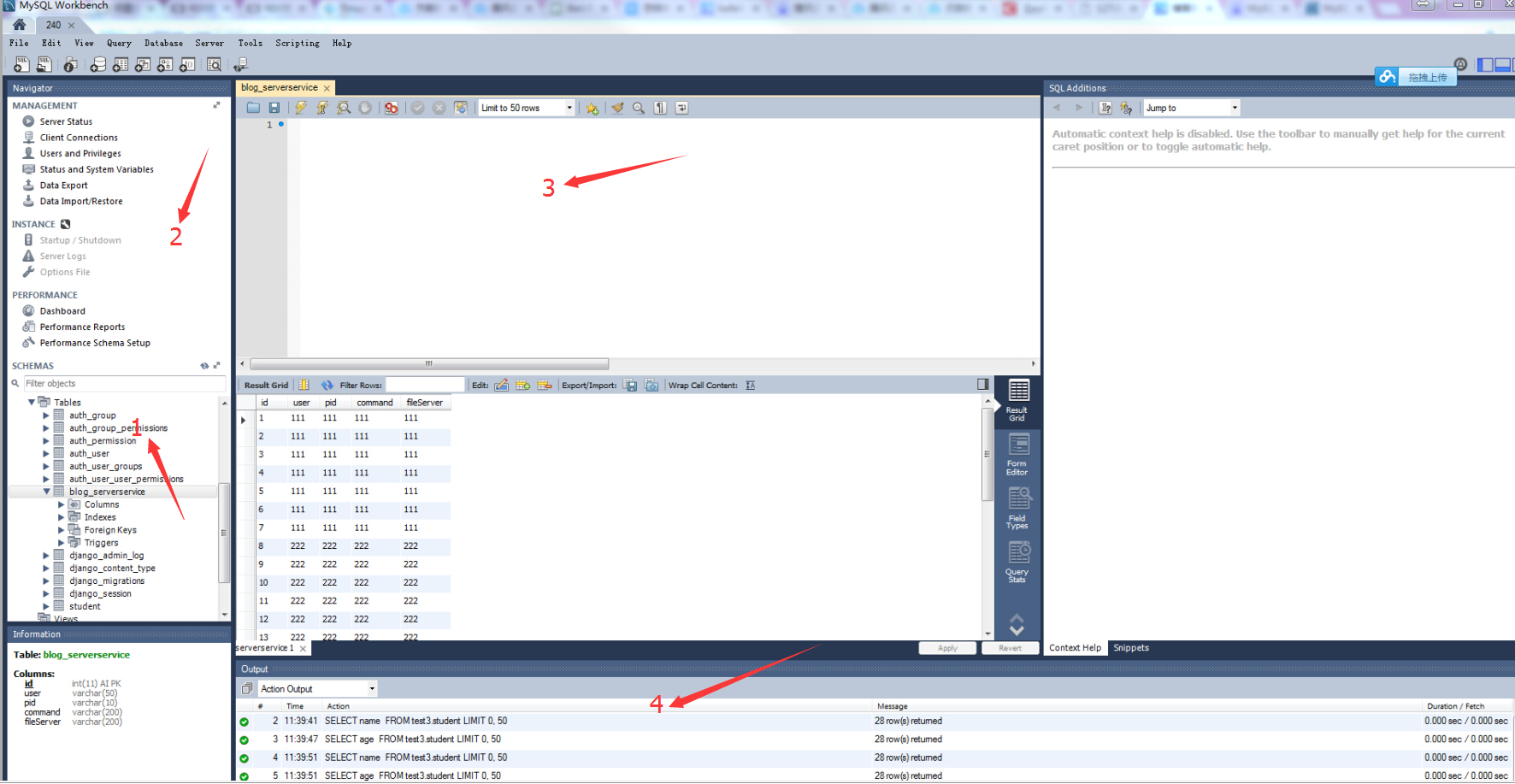Collapse the blog_serverservice table node
The width and height of the screenshot is (1515, 784).
46,492
